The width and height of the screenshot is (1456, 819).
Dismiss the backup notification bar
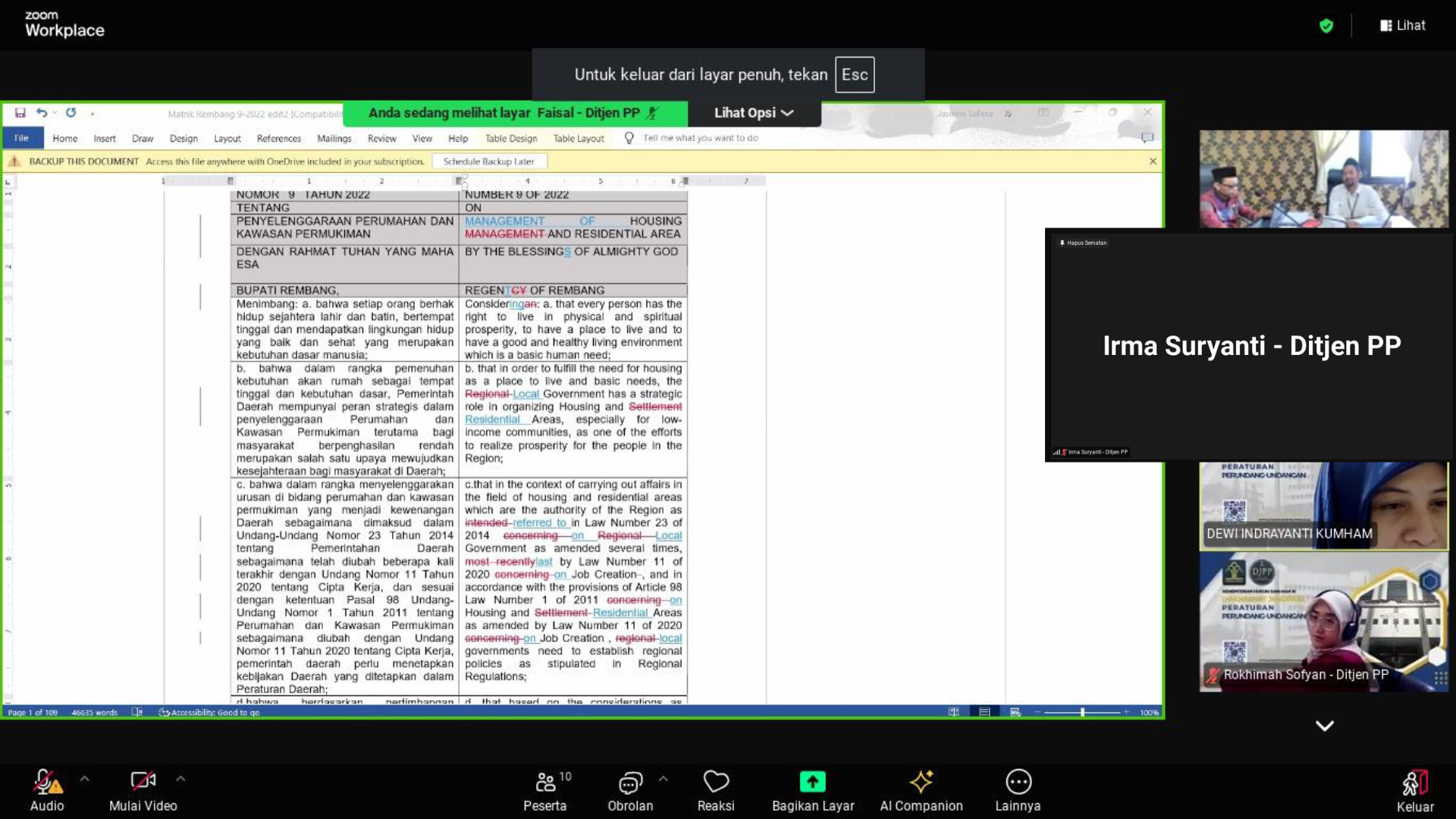click(1153, 162)
